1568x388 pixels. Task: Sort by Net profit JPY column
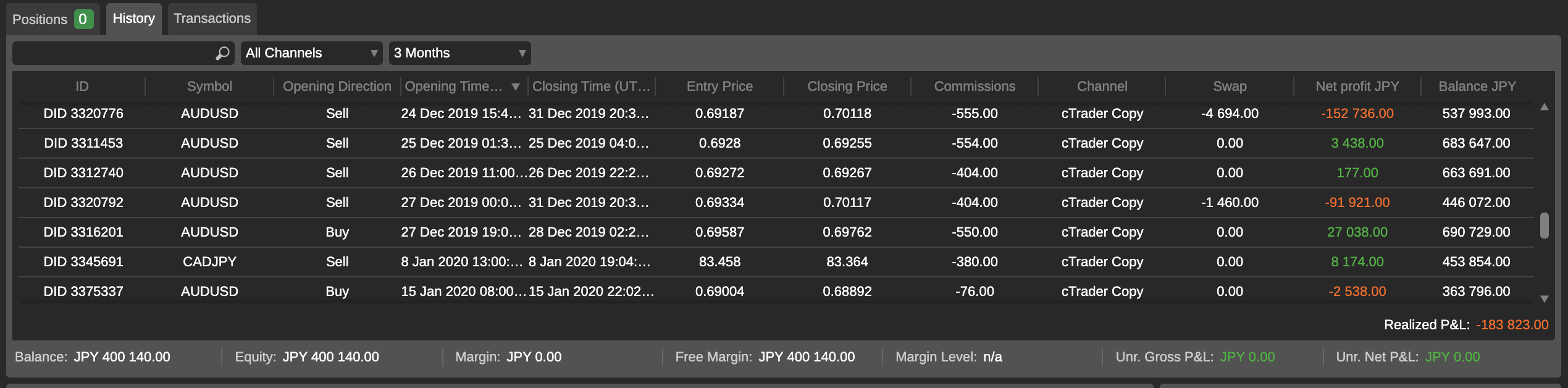(1357, 86)
